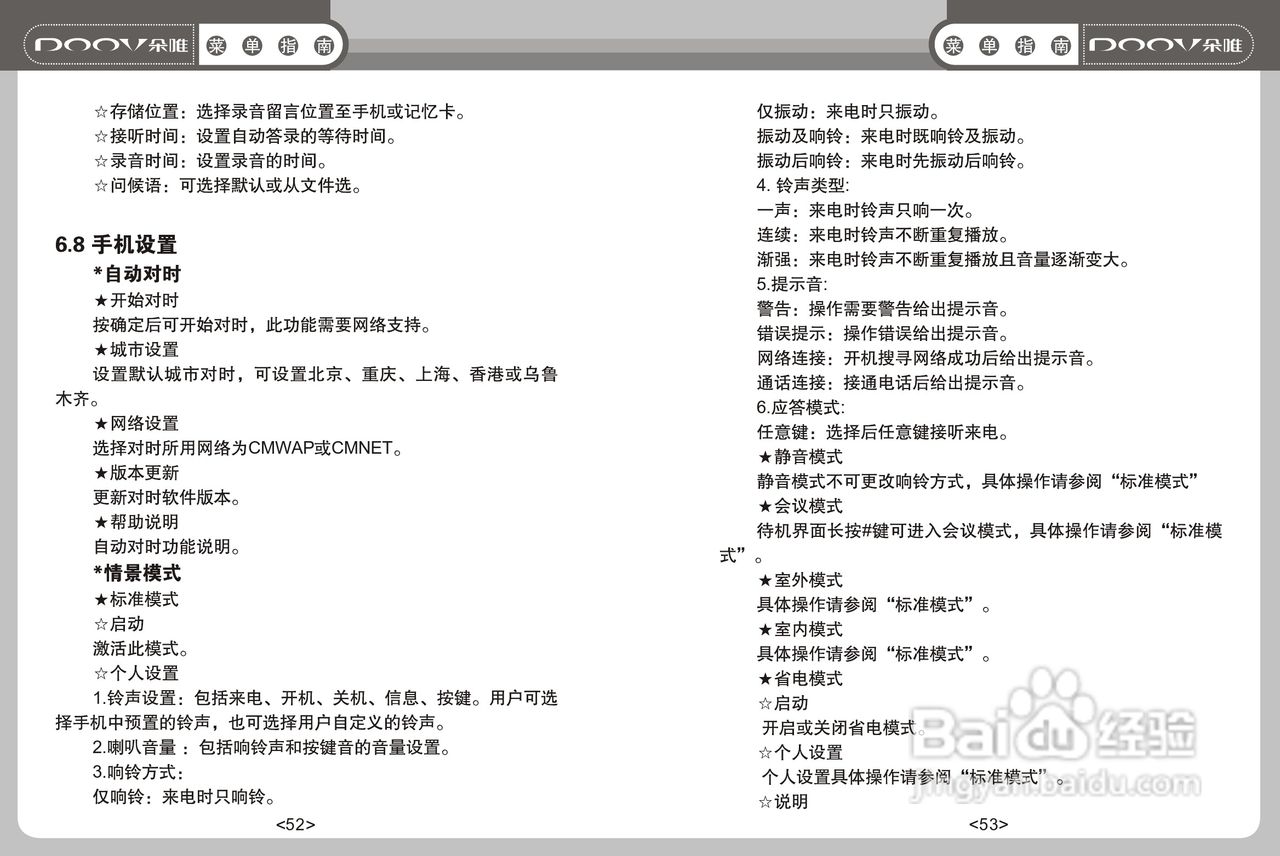Click the DOOV朵唯 logo at top left

coord(108,44)
